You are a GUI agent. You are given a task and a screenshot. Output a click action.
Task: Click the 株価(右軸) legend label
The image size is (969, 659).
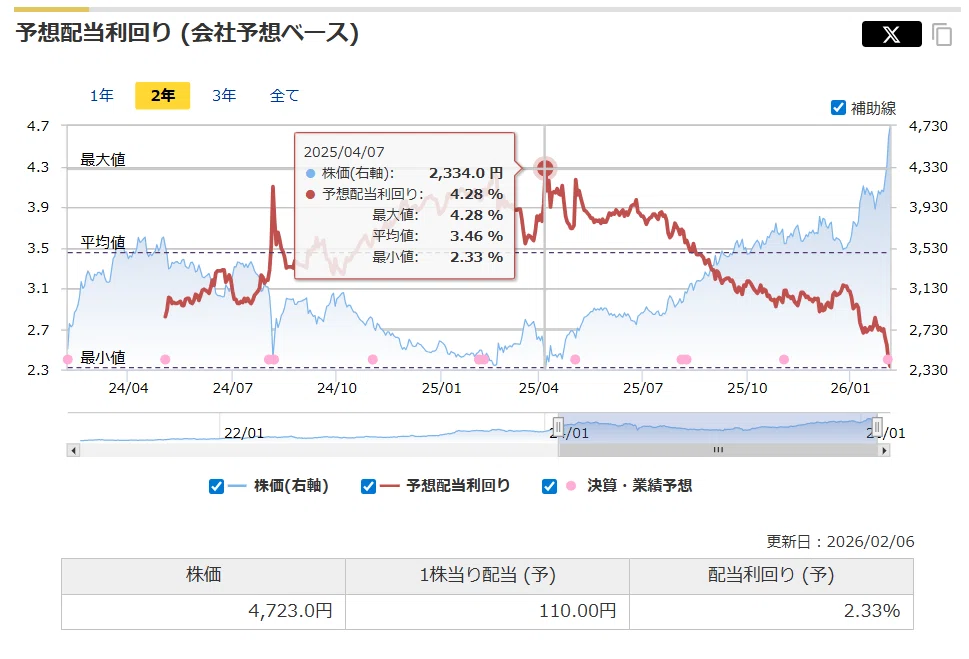click(x=291, y=486)
